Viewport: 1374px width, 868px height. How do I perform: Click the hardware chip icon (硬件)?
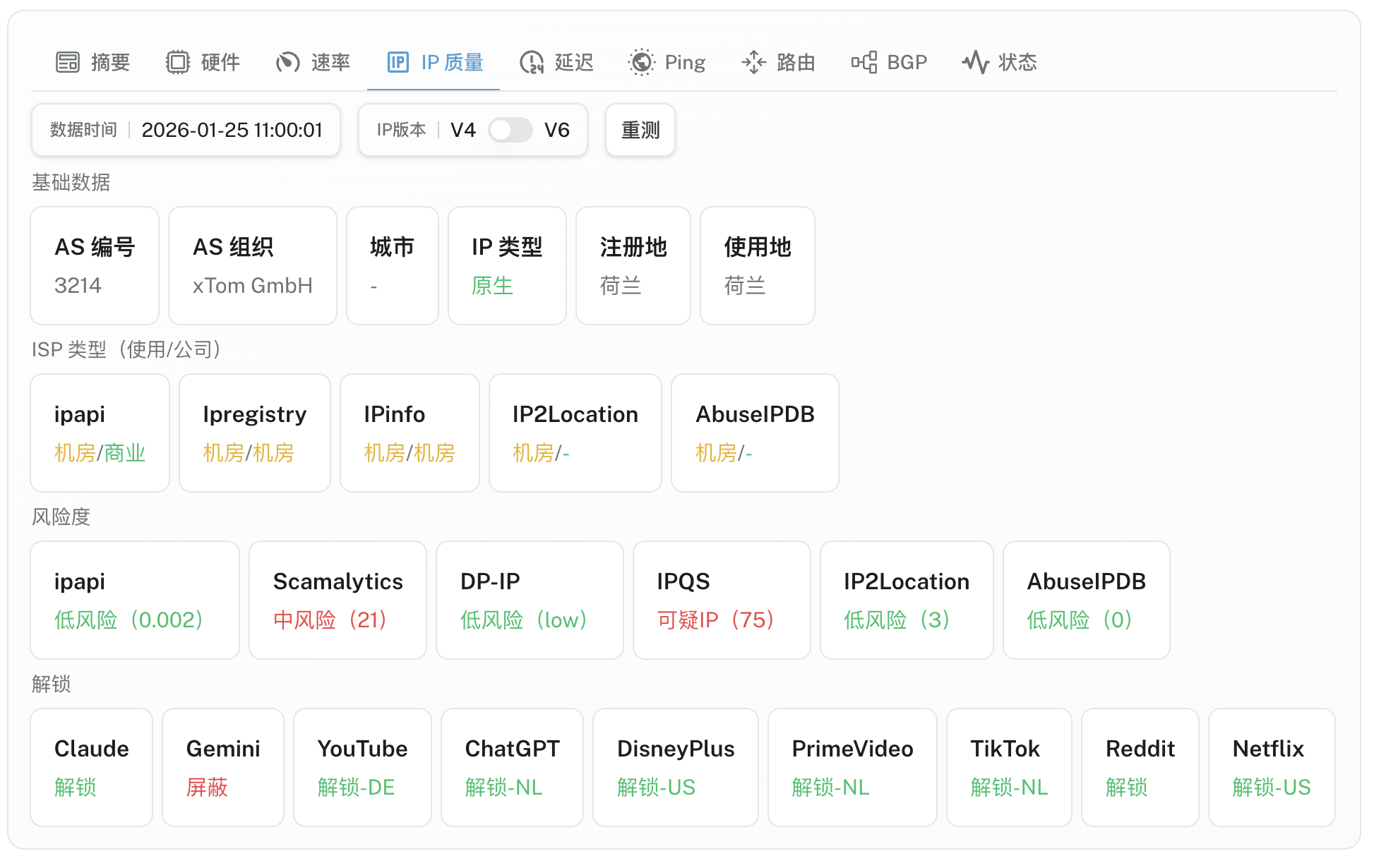tap(178, 62)
